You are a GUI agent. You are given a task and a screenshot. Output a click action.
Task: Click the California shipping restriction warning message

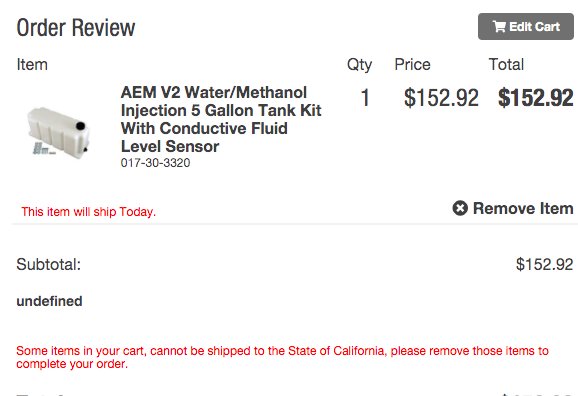282,357
